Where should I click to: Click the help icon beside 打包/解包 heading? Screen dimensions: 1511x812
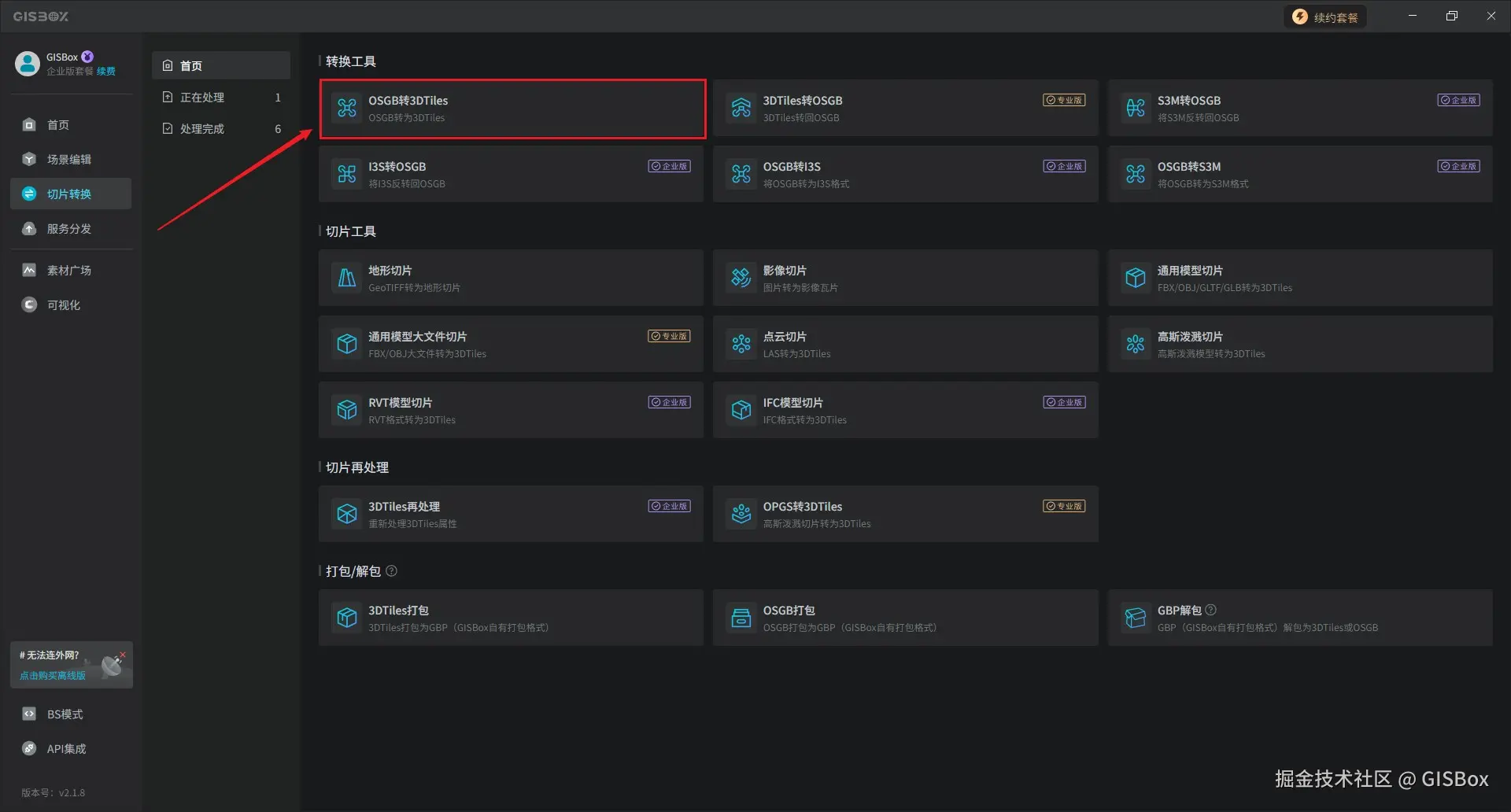pos(391,571)
